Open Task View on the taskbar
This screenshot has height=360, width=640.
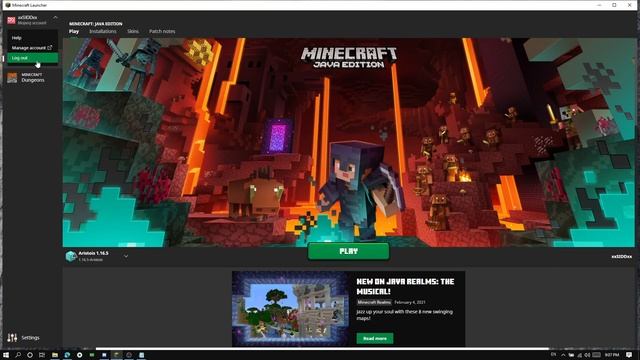coord(42,355)
